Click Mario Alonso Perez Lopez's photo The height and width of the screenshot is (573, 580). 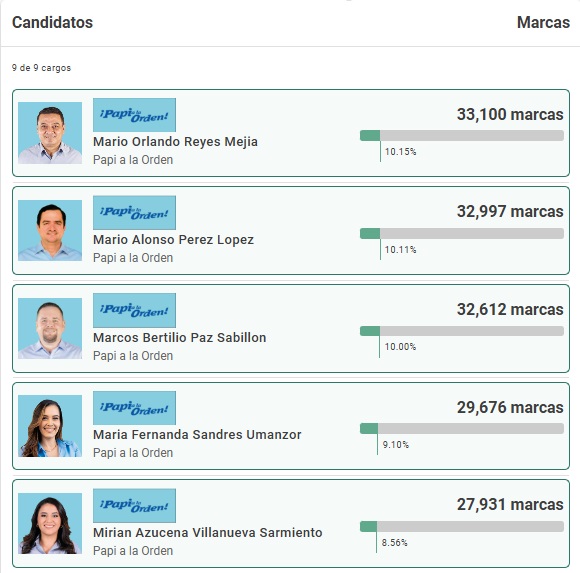[50, 230]
